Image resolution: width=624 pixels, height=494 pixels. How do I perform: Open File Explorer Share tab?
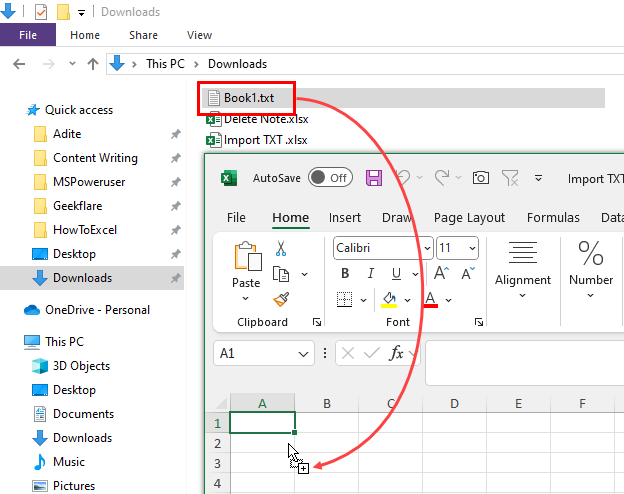[x=143, y=35]
